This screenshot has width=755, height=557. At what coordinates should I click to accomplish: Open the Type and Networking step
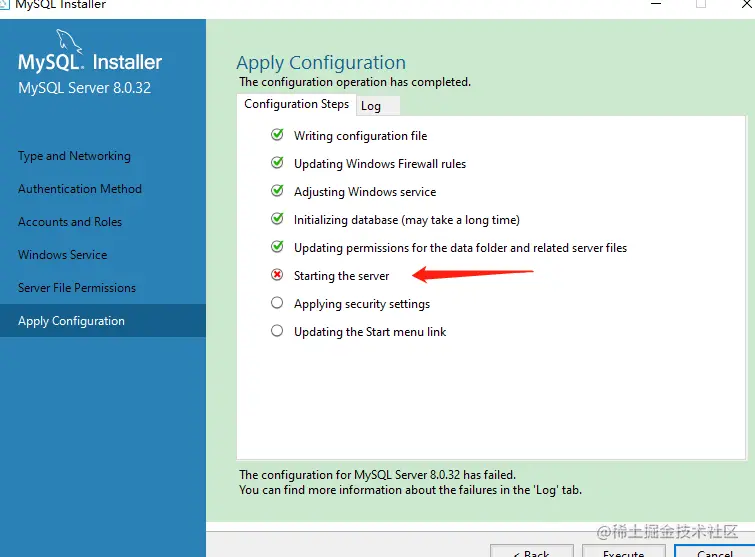[74, 156]
